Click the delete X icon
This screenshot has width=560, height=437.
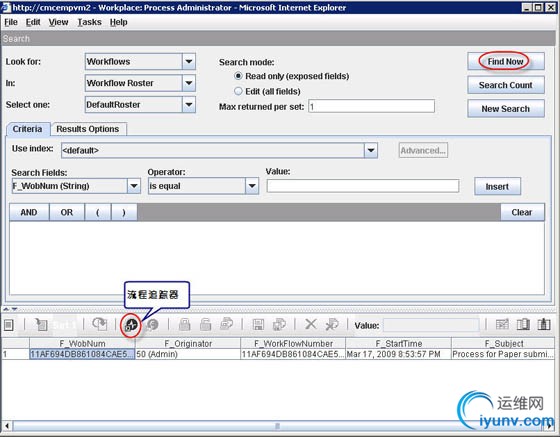311,324
